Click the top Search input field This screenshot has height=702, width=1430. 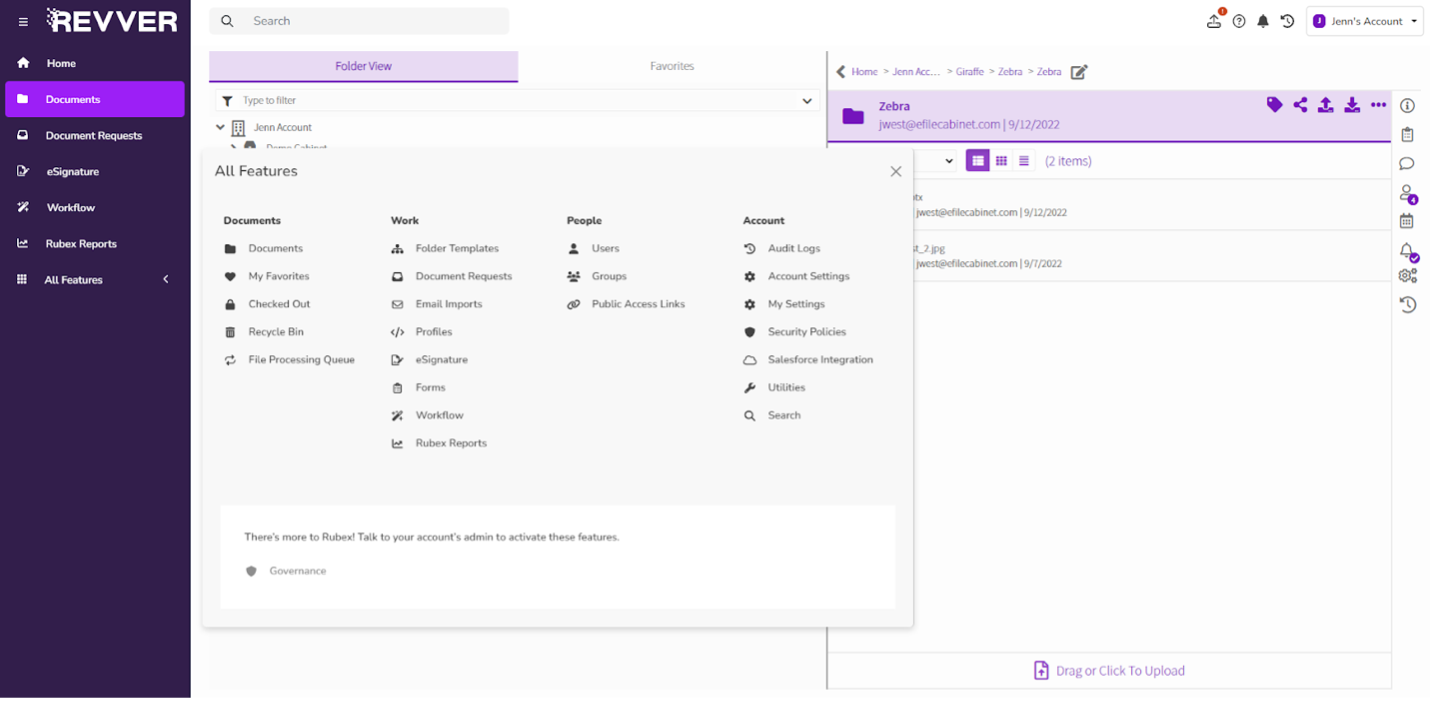tap(359, 21)
